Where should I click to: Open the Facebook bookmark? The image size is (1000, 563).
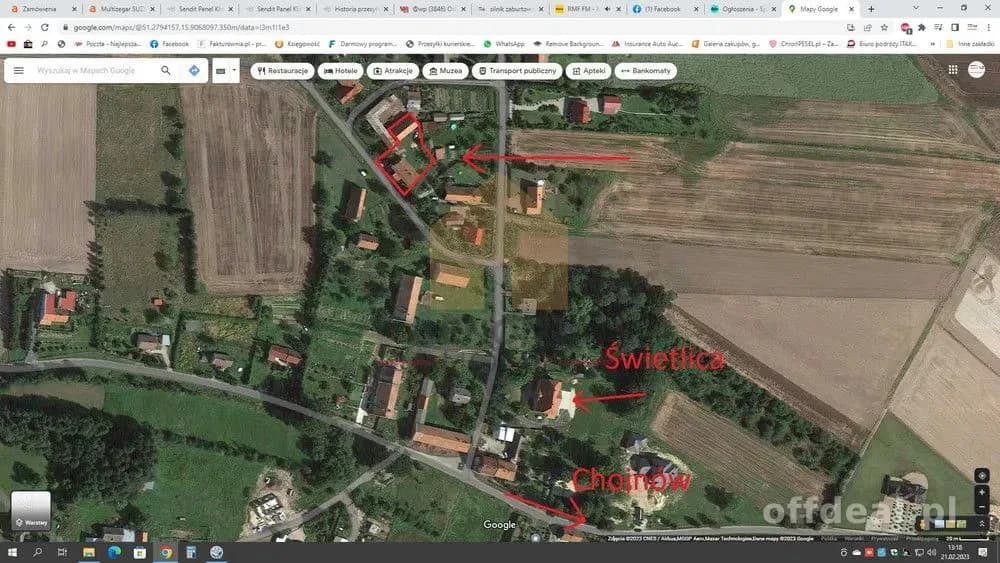[170, 44]
